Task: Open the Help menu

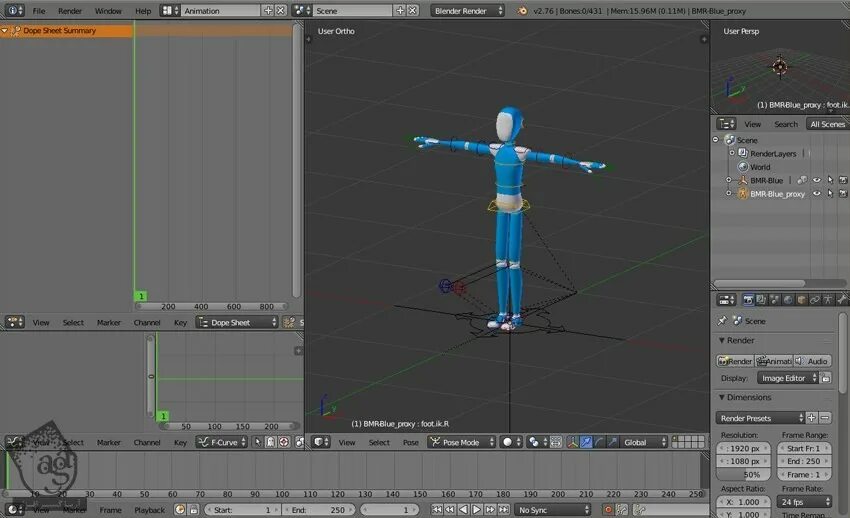Action: [x=143, y=11]
